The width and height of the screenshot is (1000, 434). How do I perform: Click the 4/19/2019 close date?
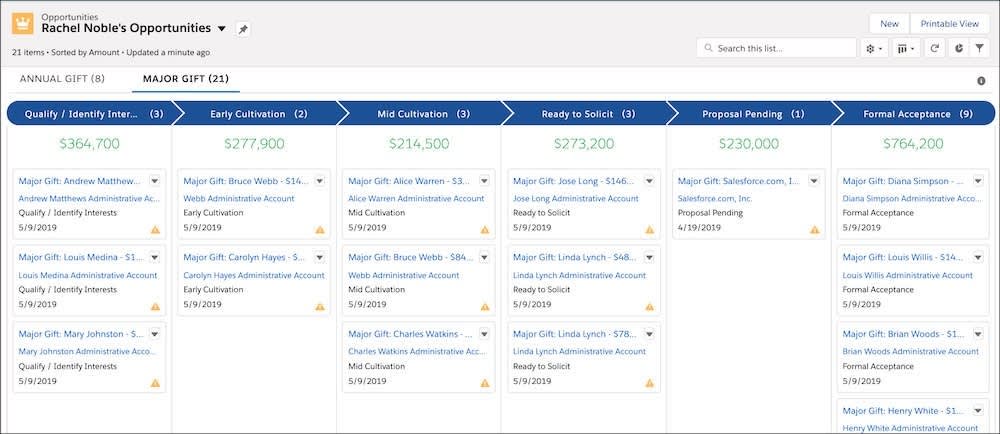(699, 228)
